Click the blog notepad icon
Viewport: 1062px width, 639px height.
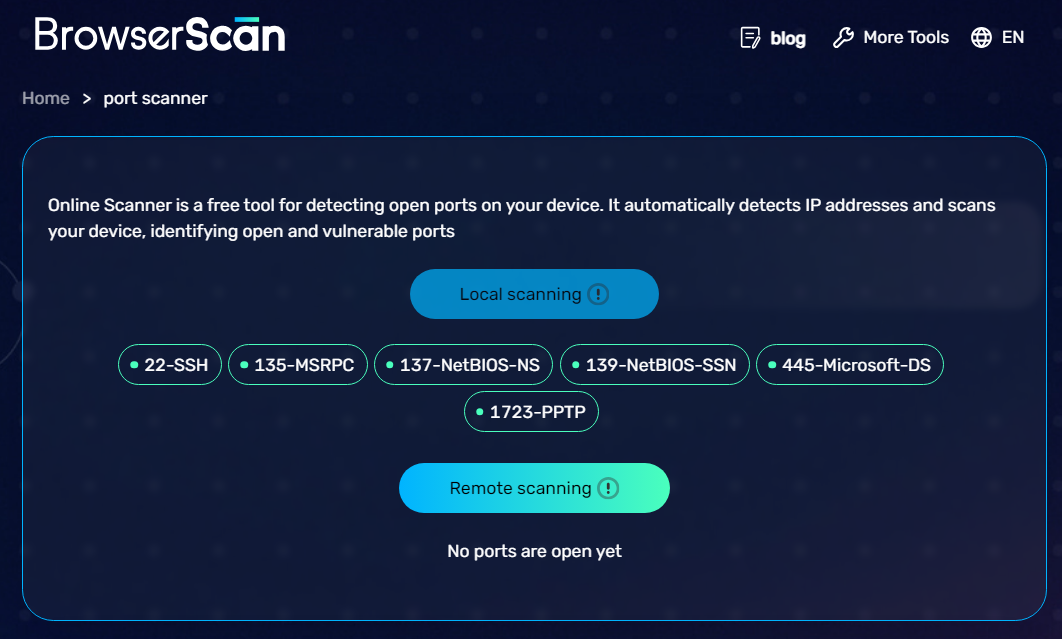tap(749, 37)
